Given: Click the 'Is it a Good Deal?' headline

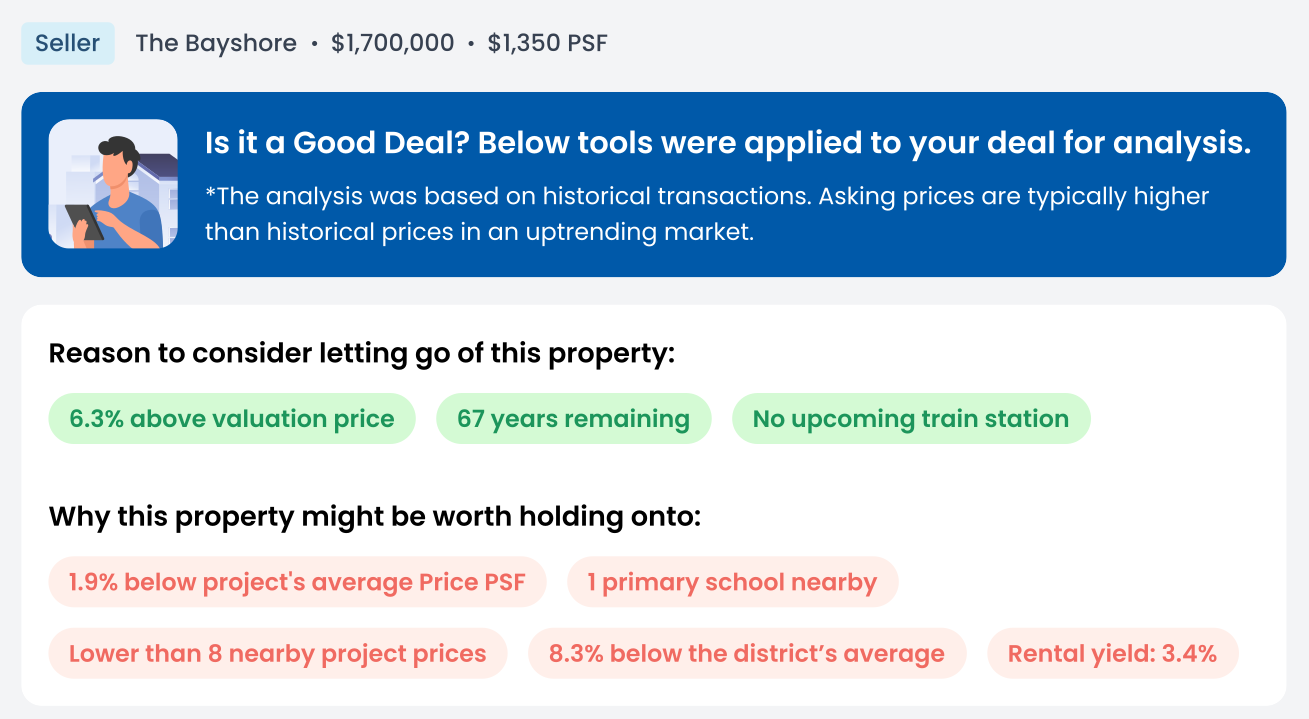Looking at the screenshot, I should click(x=727, y=144).
